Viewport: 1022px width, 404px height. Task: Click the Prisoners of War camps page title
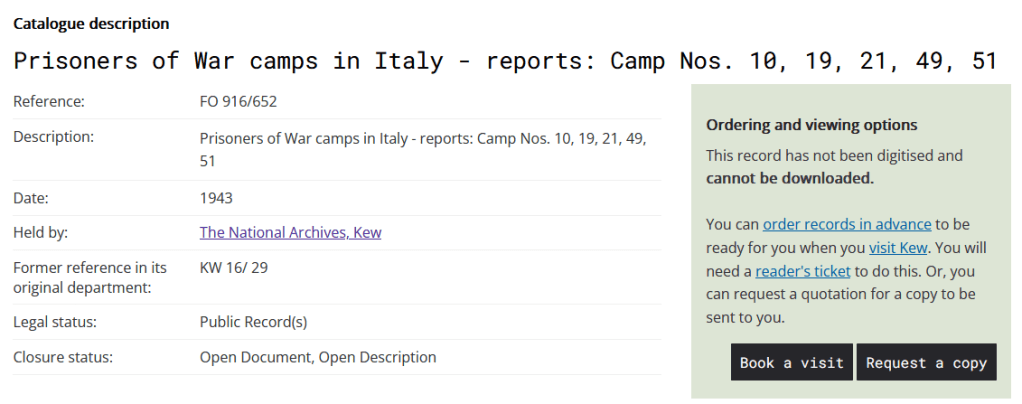(x=505, y=61)
